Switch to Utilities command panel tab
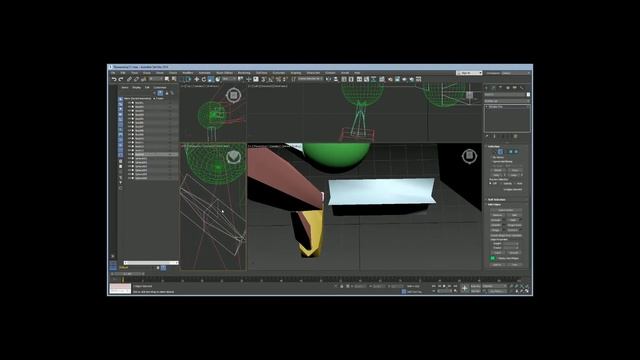640x360 pixels. [x=522, y=87]
